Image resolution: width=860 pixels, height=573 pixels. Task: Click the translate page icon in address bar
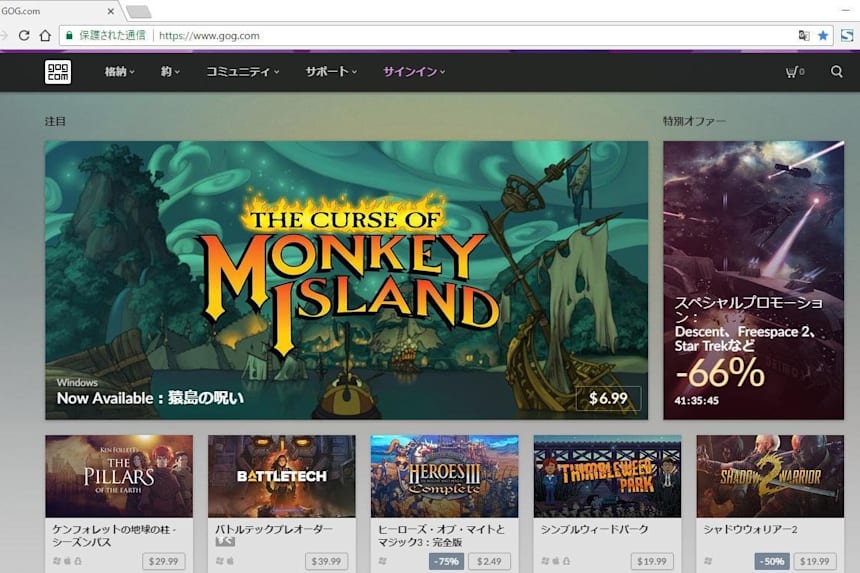pos(804,36)
